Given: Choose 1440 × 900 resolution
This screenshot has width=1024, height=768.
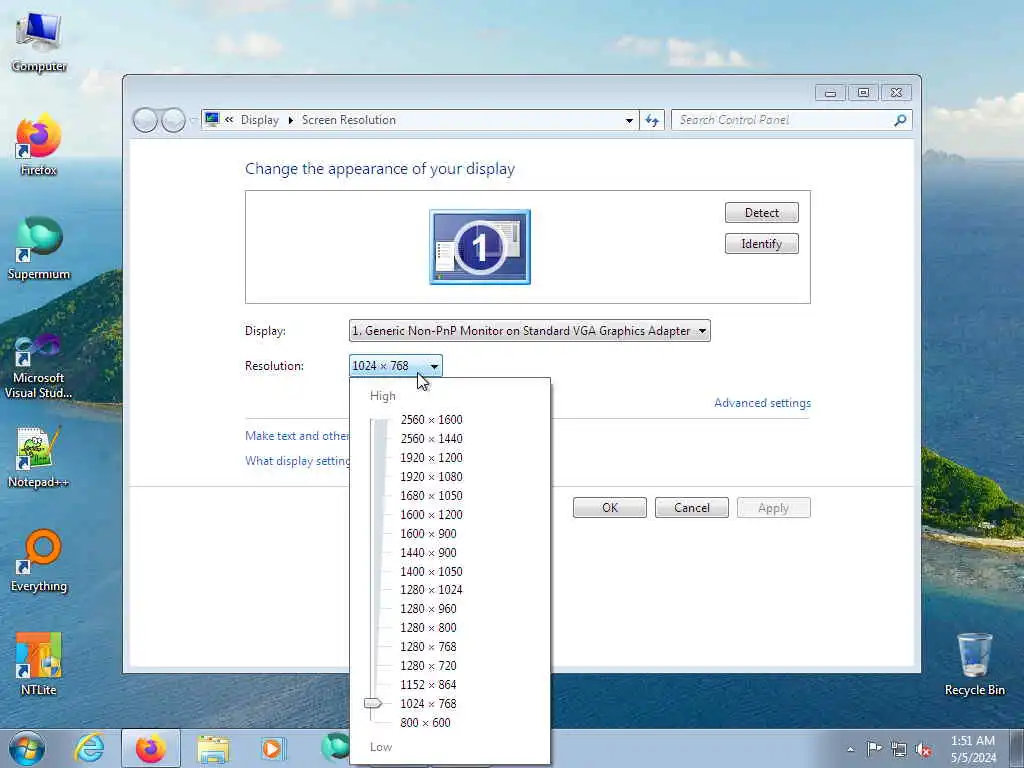Looking at the screenshot, I should click(x=428, y=552).
